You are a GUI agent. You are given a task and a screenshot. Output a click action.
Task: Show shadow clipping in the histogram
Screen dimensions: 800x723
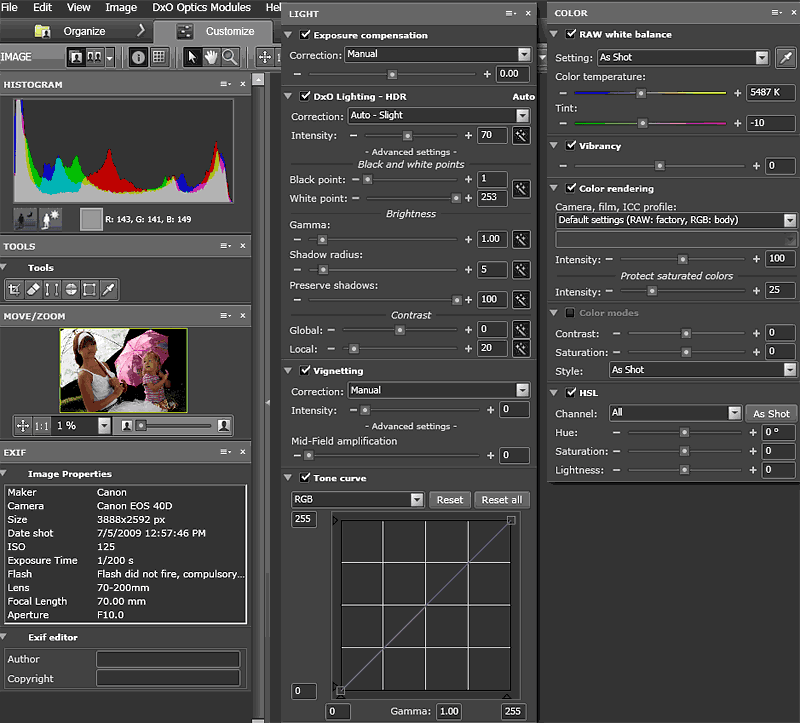(x=25, y=217)
